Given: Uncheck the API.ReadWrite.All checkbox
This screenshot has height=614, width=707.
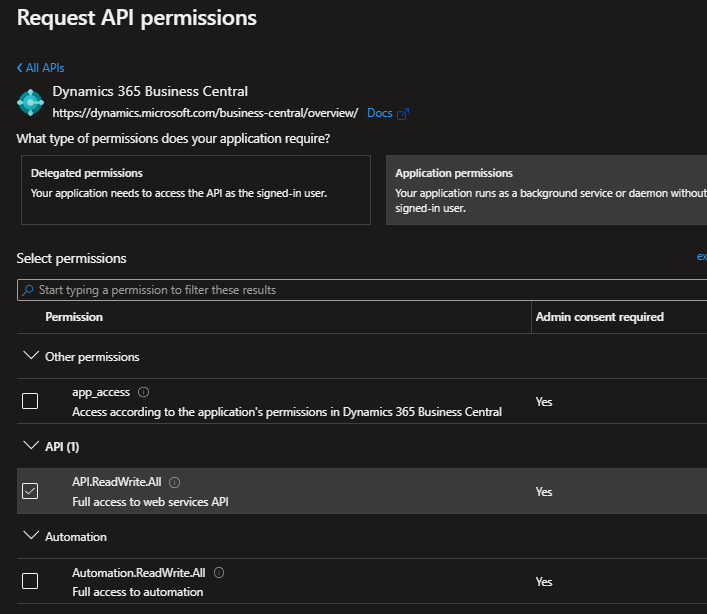Looking at the screenshot, I should tap(30, 491).
